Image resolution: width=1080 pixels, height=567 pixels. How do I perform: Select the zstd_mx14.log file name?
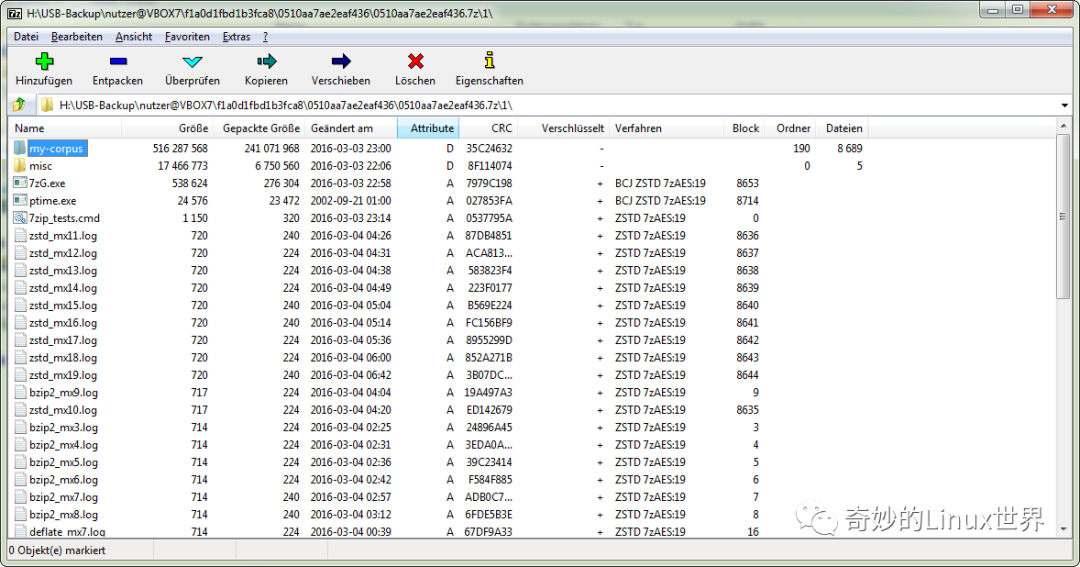(x=63, y=288)
